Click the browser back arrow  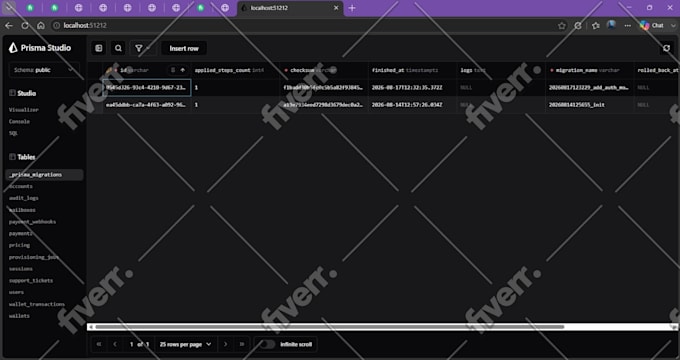(9, 26)
